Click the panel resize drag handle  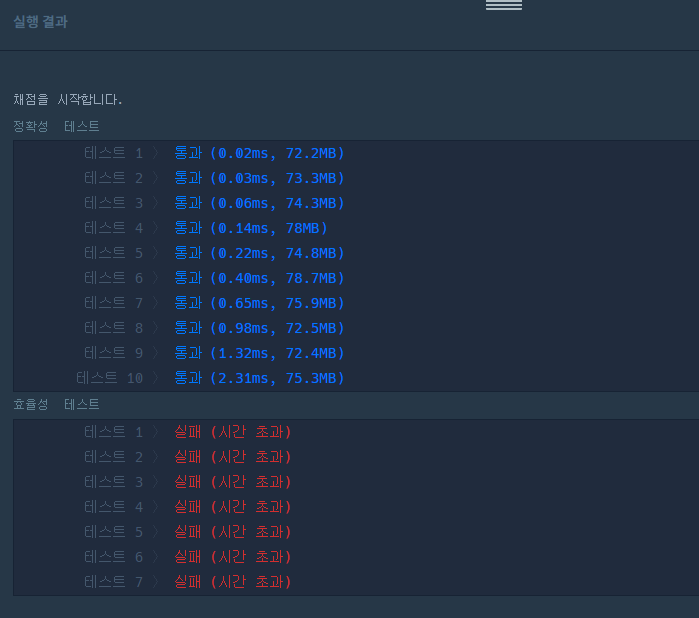[x=504, y=4]
